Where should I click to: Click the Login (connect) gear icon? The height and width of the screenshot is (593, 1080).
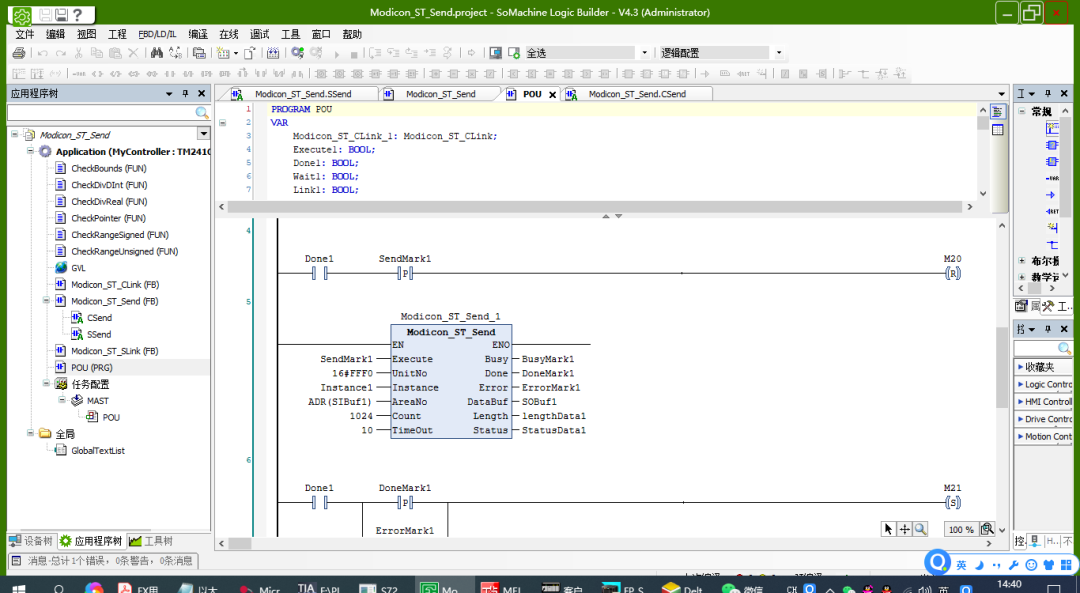click(298, 53)
